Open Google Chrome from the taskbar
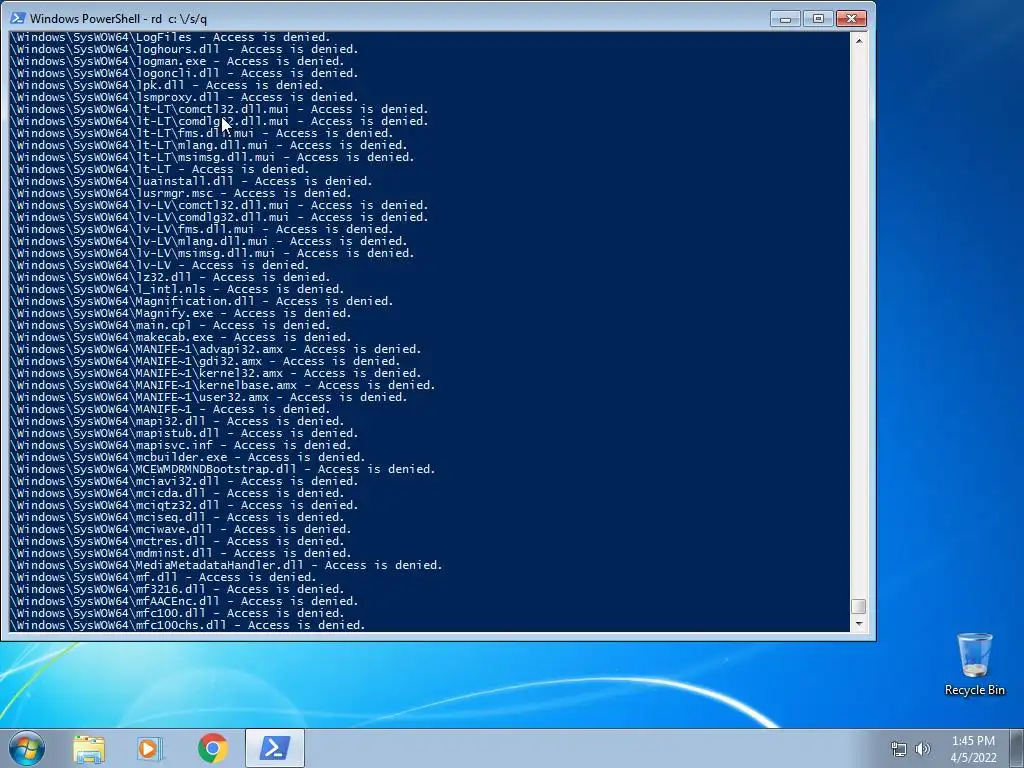Screen dimensions: 1024x768 click(x=212, y=748)
